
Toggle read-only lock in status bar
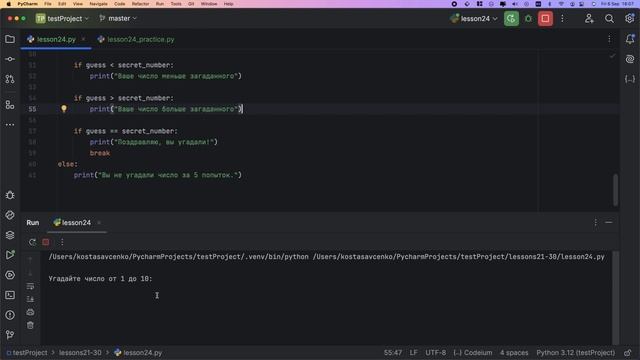[x=628, y=353]
